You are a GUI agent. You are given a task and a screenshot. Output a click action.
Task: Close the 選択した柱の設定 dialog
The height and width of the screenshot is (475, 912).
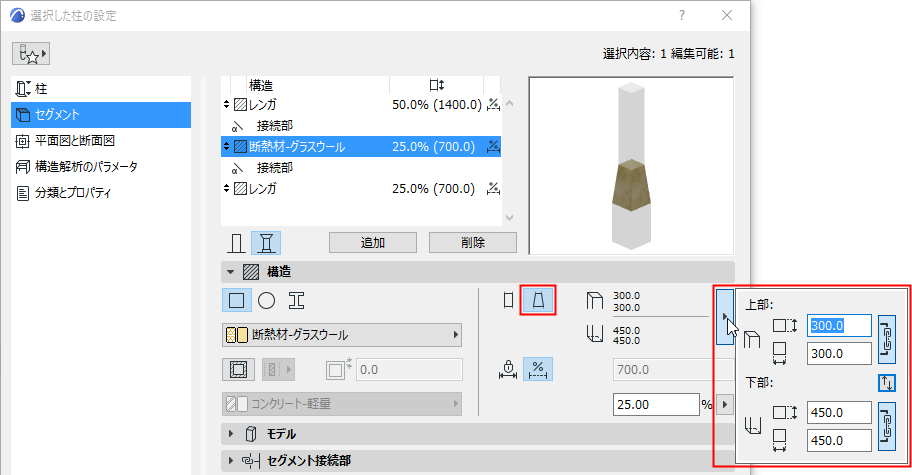(x=727, y=16)
